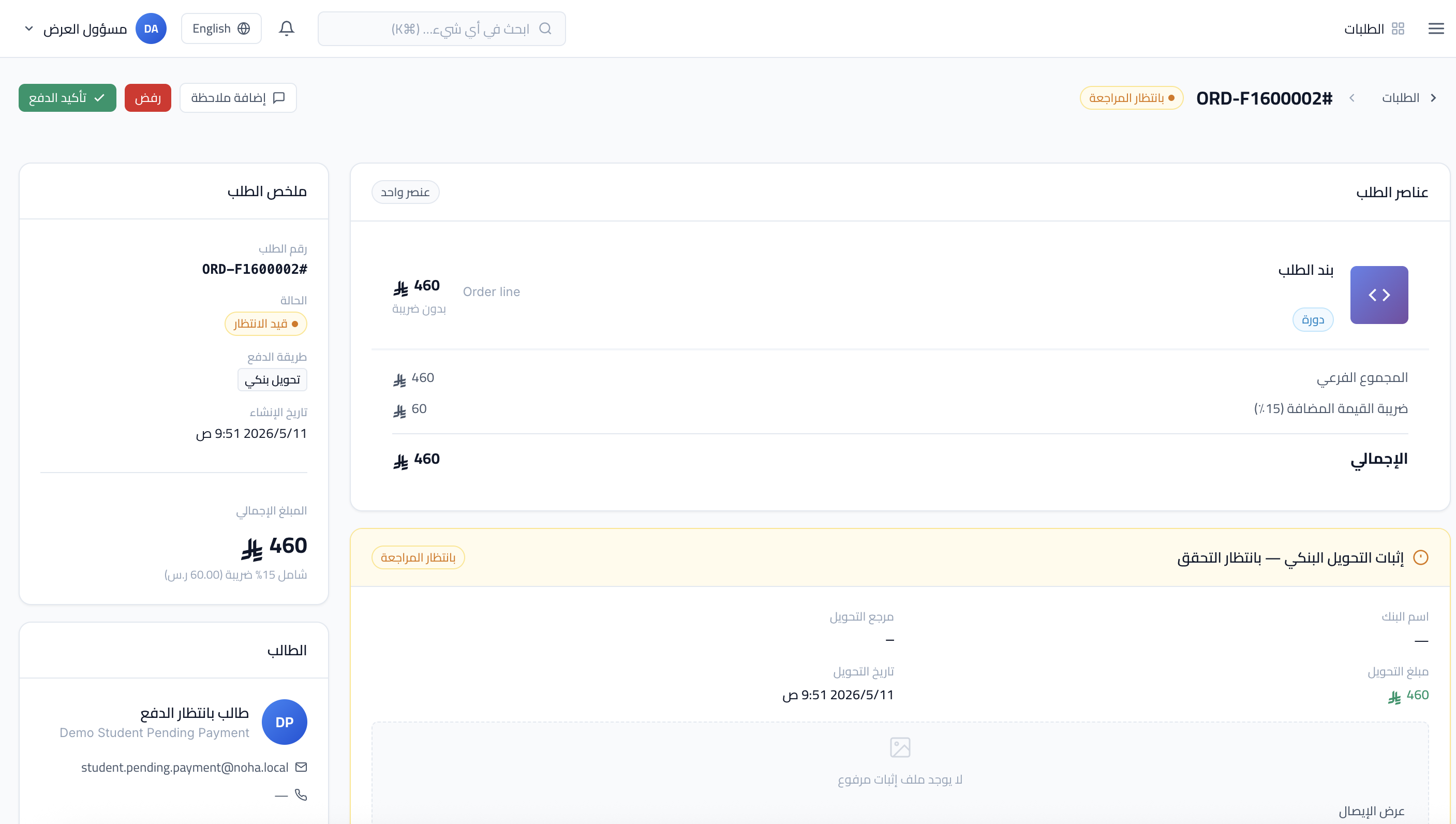This screenshot has width=1456, height=824.
Task: Click the Order line description text
Action: [491, 291]
